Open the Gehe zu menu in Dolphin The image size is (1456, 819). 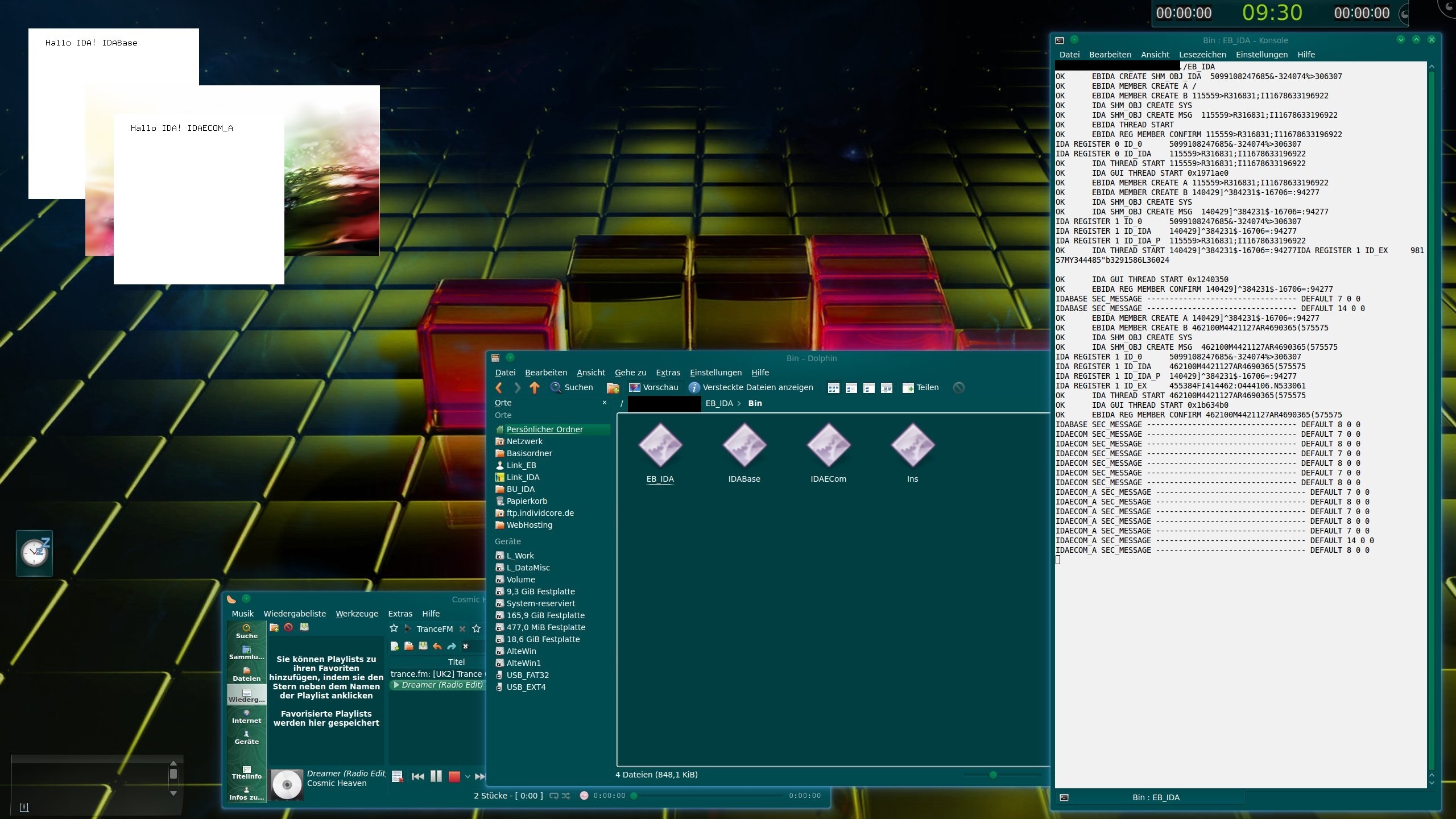click(630, 373)
